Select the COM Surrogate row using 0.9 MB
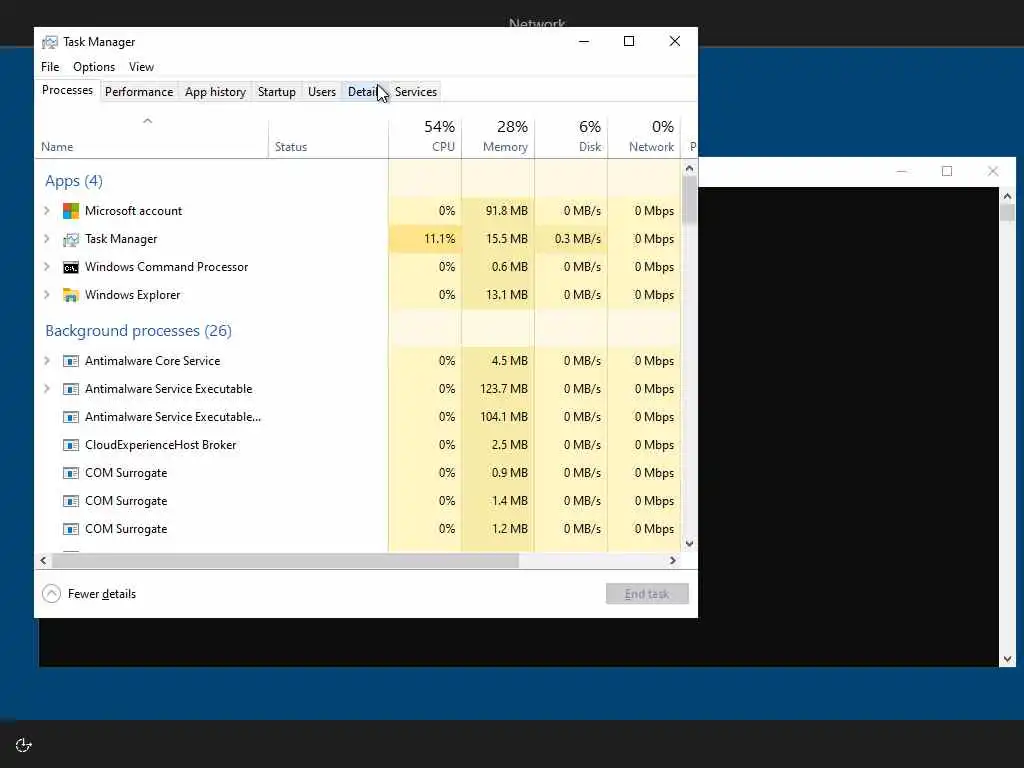Viewport: 1024px width, 768px height. coord(358,473)
